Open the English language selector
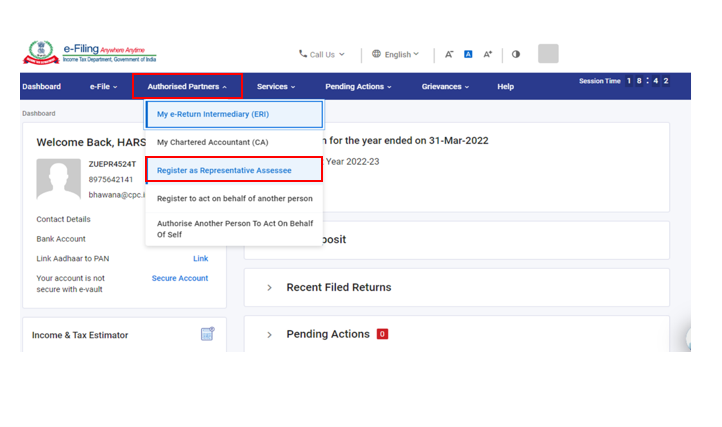The image size is (722, 427). [x=396, y=54]
